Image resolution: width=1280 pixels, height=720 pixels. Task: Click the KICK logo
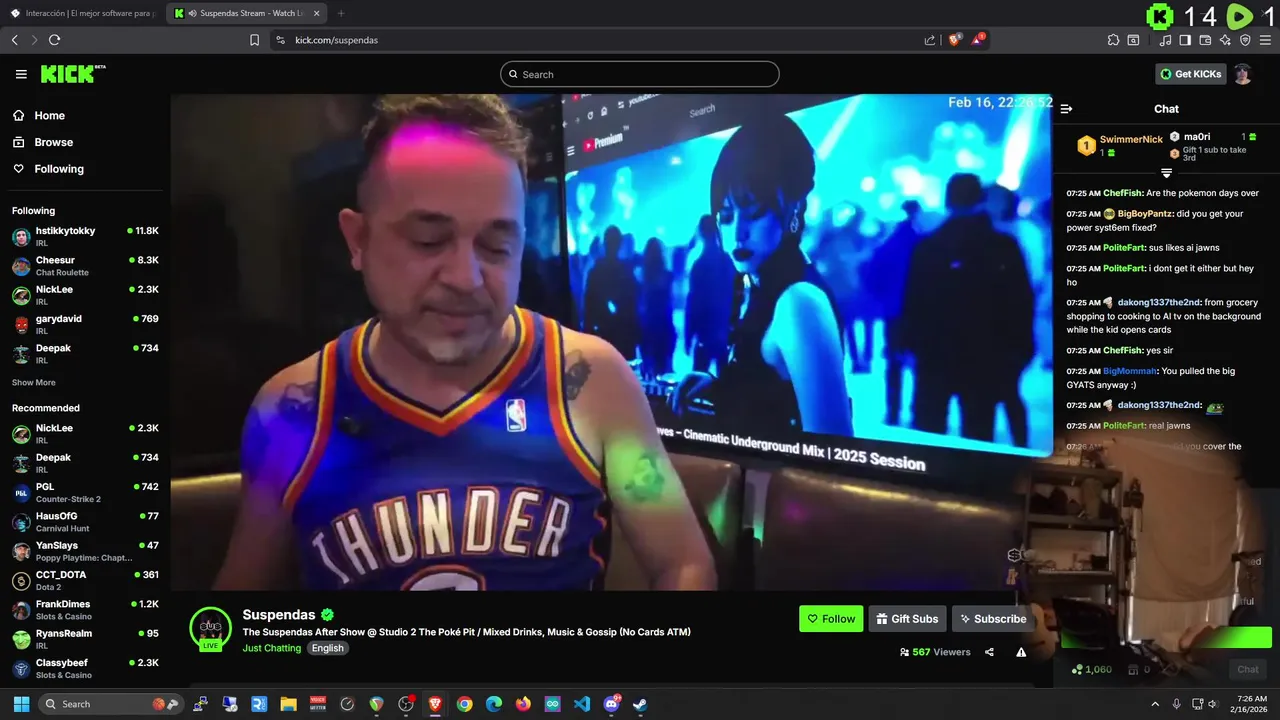tap(72, 74)
